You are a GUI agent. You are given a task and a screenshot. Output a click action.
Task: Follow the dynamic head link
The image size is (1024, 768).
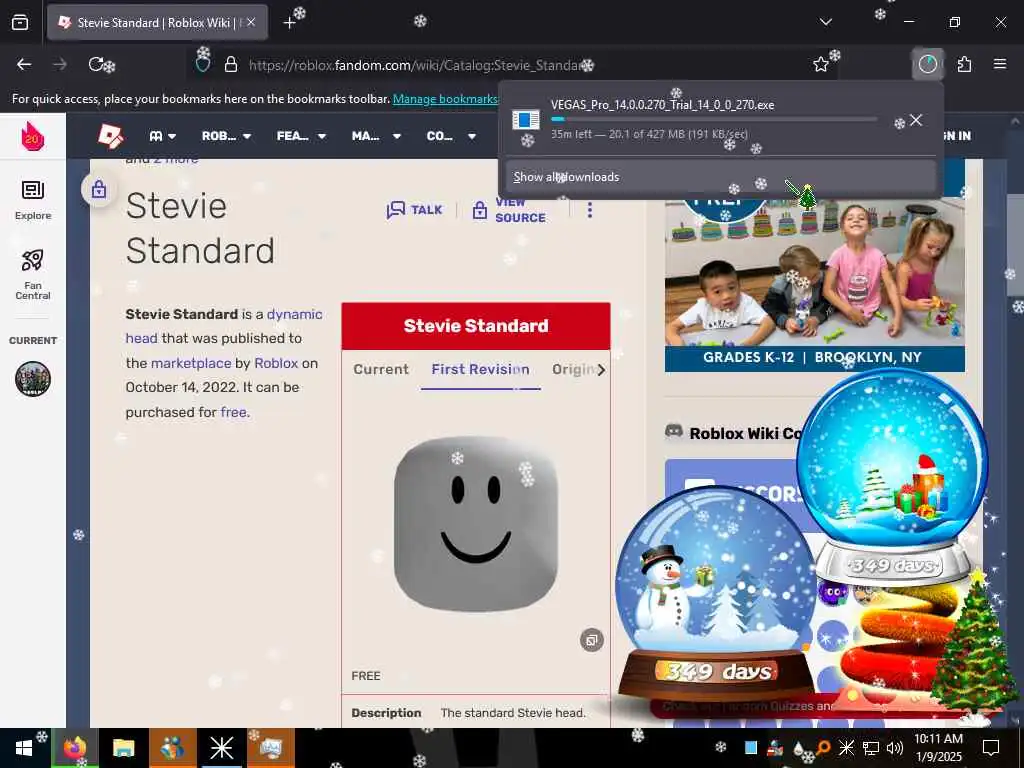point(224,326)
